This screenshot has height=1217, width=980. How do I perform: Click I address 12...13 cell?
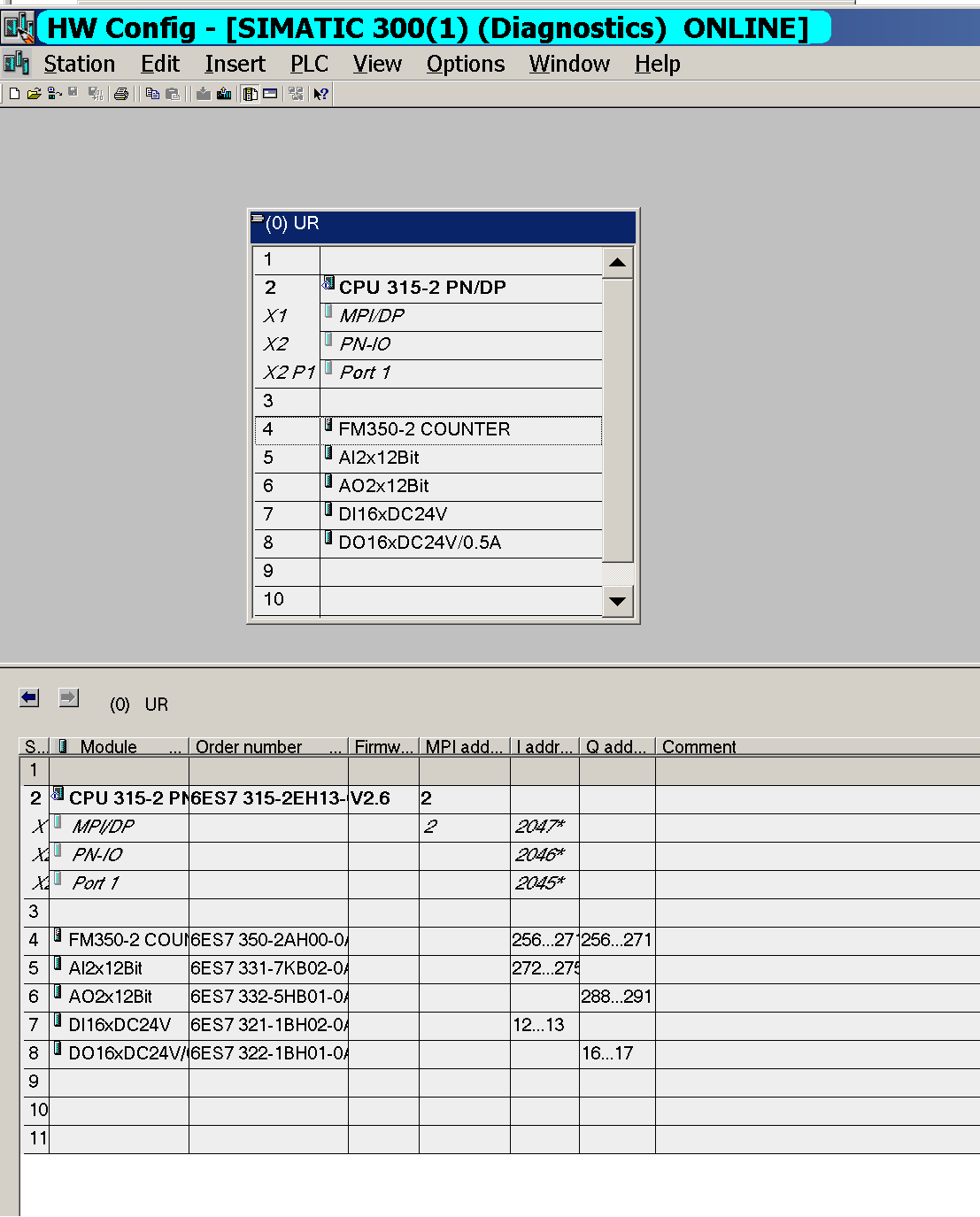pos(544,1025)
